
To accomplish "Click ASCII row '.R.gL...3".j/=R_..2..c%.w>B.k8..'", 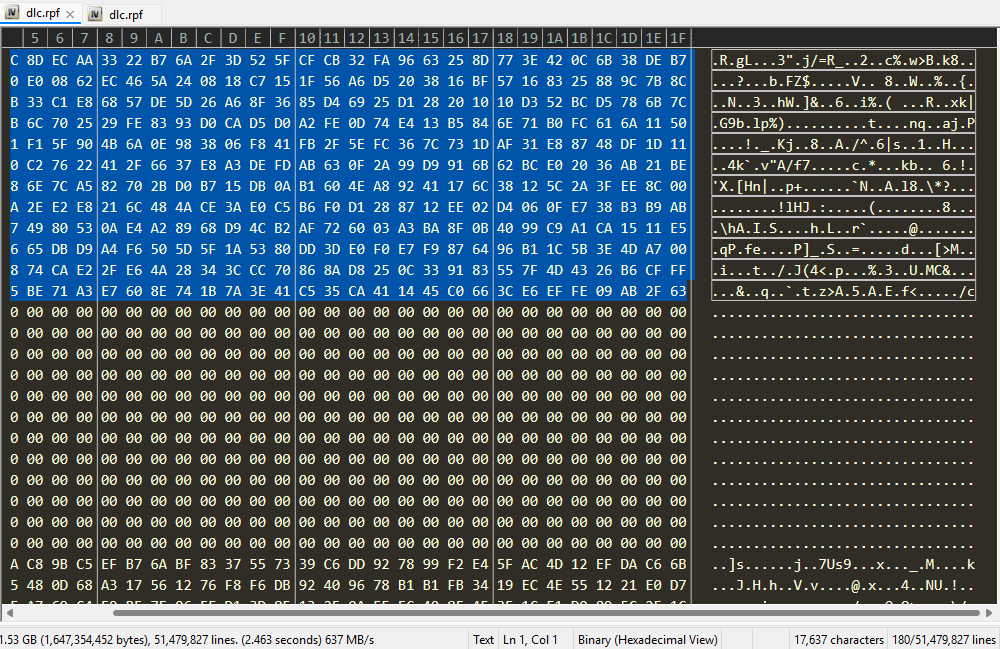I will coord(843,60).
